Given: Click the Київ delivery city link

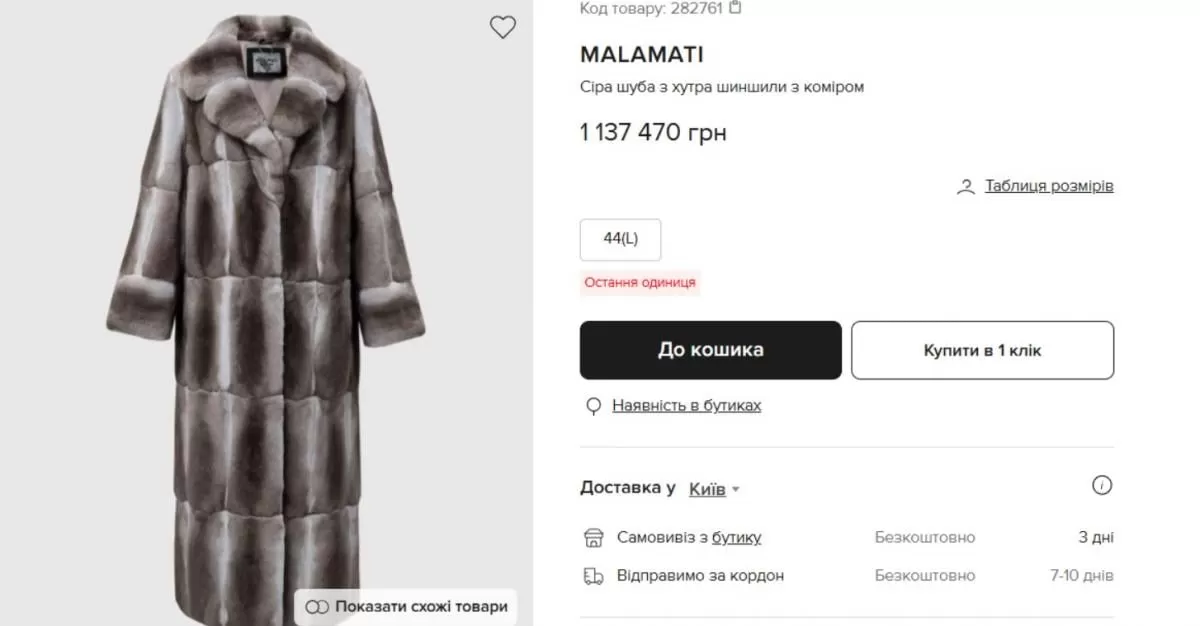Looking at the screenshot, I should pos(706,489).
